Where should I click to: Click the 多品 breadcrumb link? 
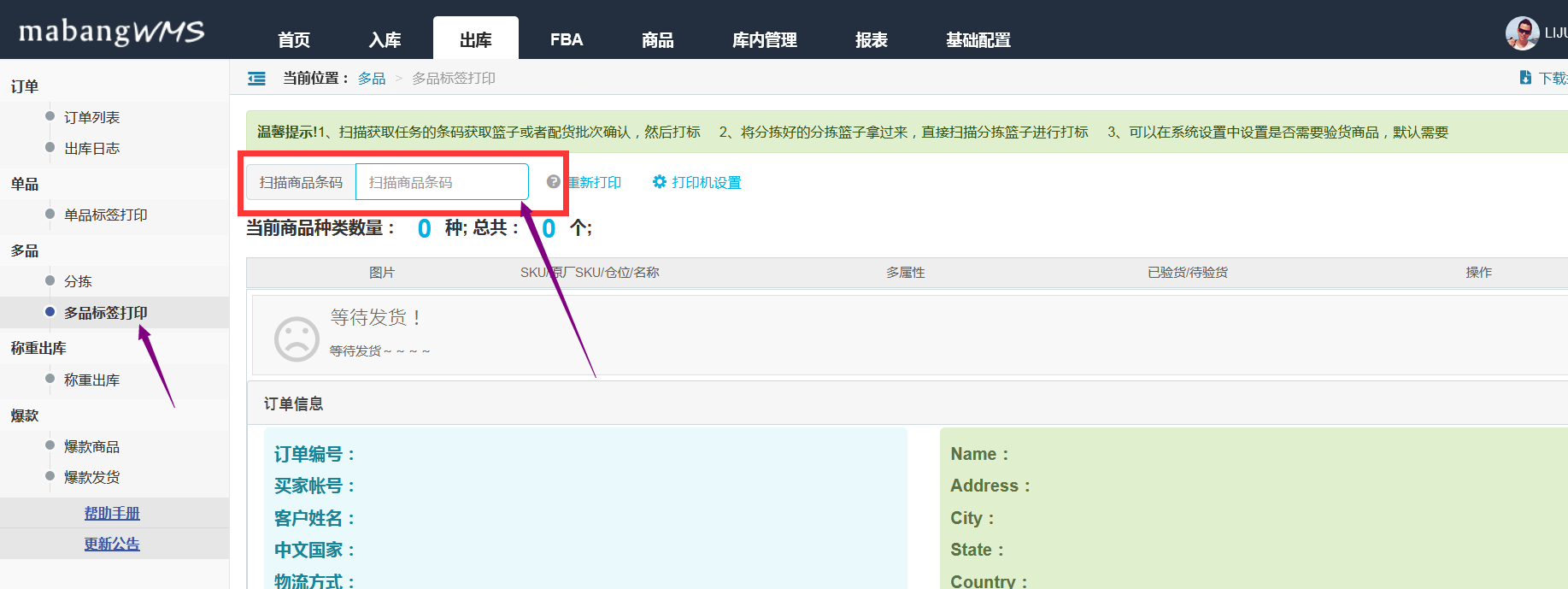click(x=372, y=78)
